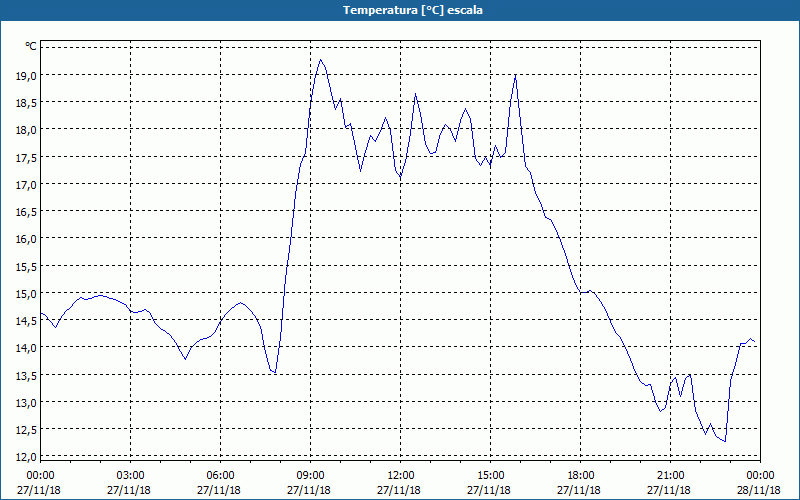Click the 12,0 y-axis value
Image resolution: width=800 pixels, height=500 pixels.
tap(27, 457)
